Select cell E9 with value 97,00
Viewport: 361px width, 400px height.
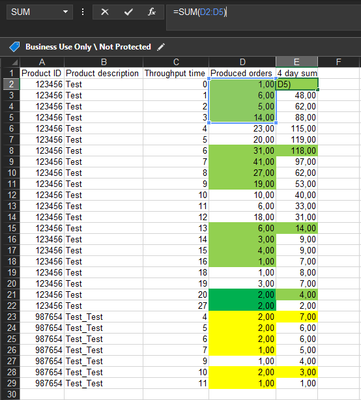297,162
